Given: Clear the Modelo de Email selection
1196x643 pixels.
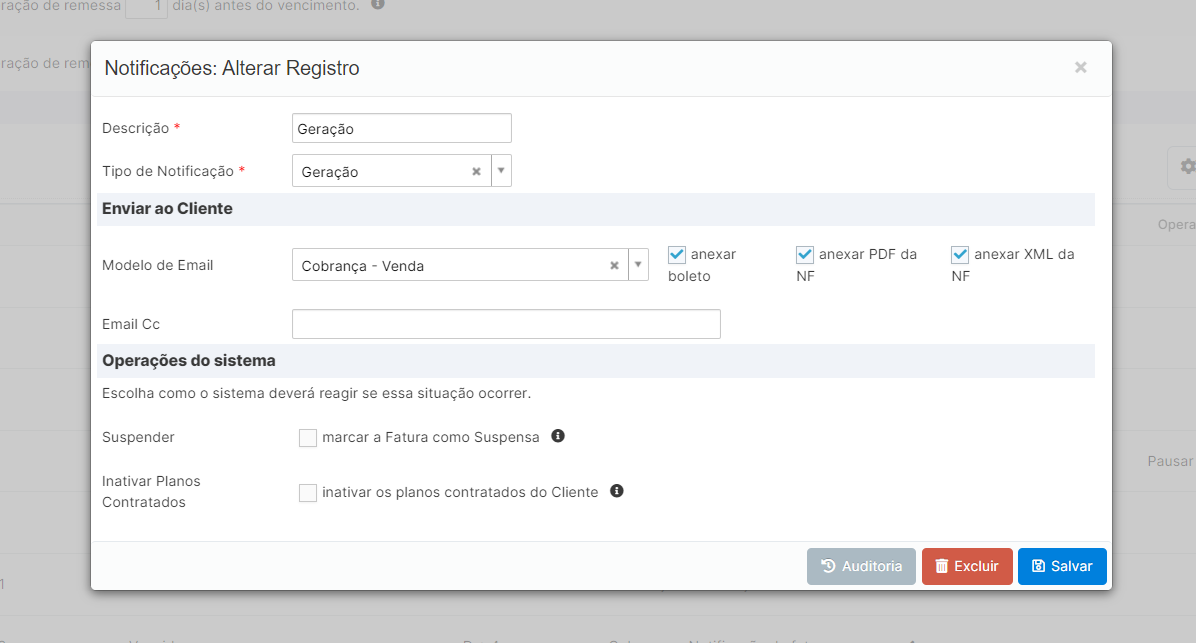Looking at the screenshot, I should pos(615,266).
